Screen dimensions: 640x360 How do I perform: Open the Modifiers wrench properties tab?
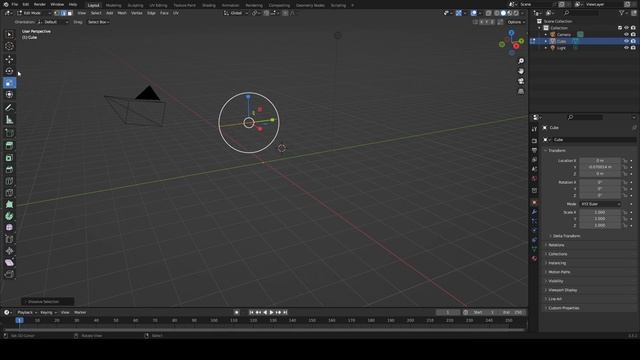tap(534, 212)
